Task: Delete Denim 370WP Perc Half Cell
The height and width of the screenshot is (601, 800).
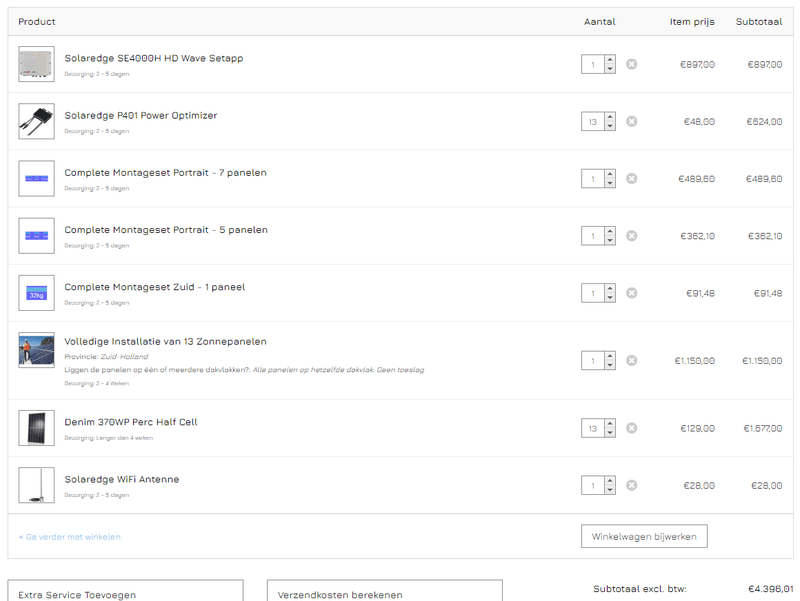Action: [x=631, y=428]
